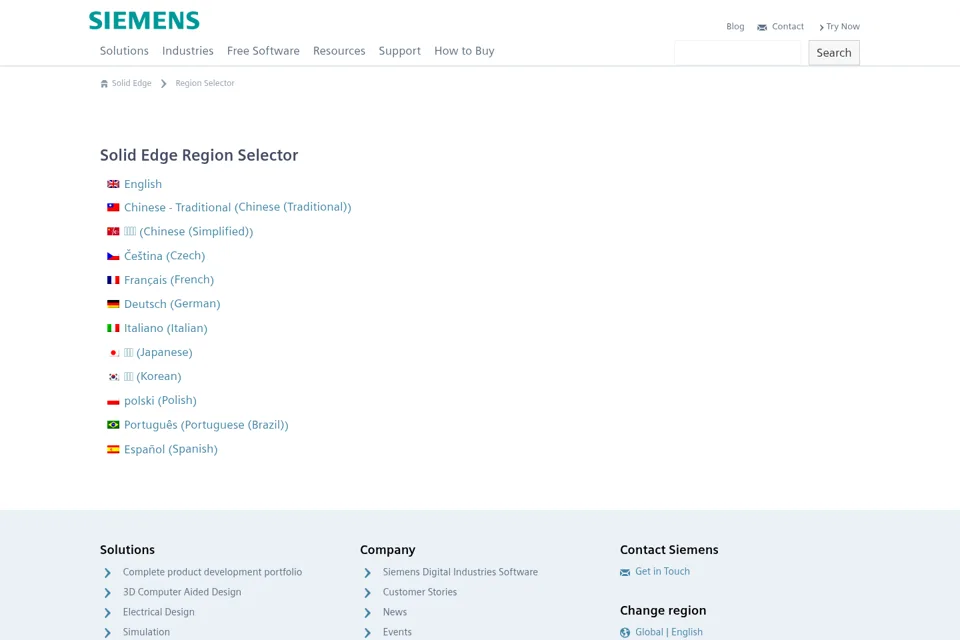Click the flag beside Chinese (Simplified)
The image size is (960, 640).
(113, 232)
